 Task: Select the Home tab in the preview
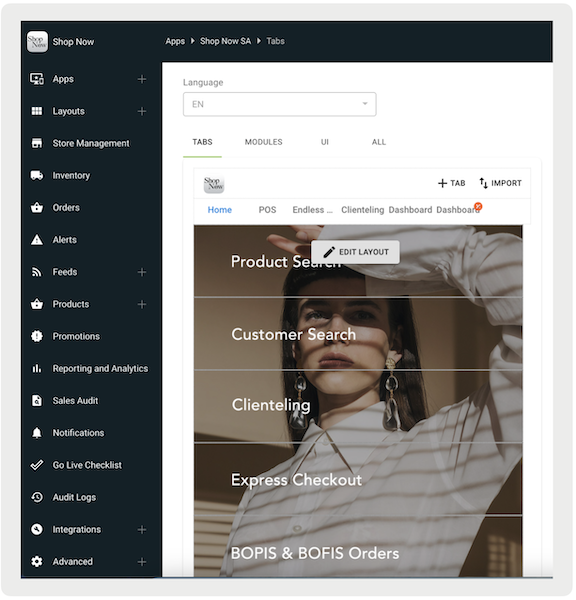[220, 210]
